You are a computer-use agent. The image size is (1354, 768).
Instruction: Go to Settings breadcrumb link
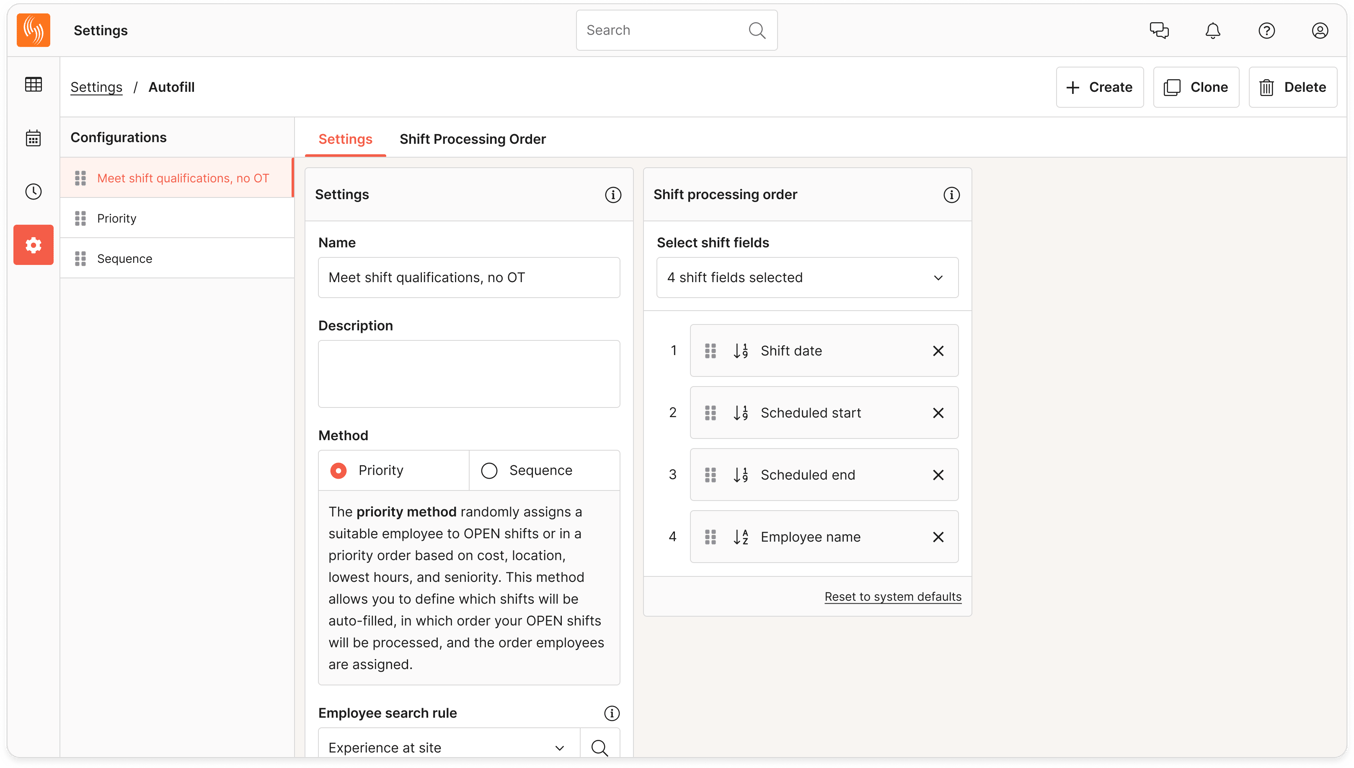(x=96, y=87)
